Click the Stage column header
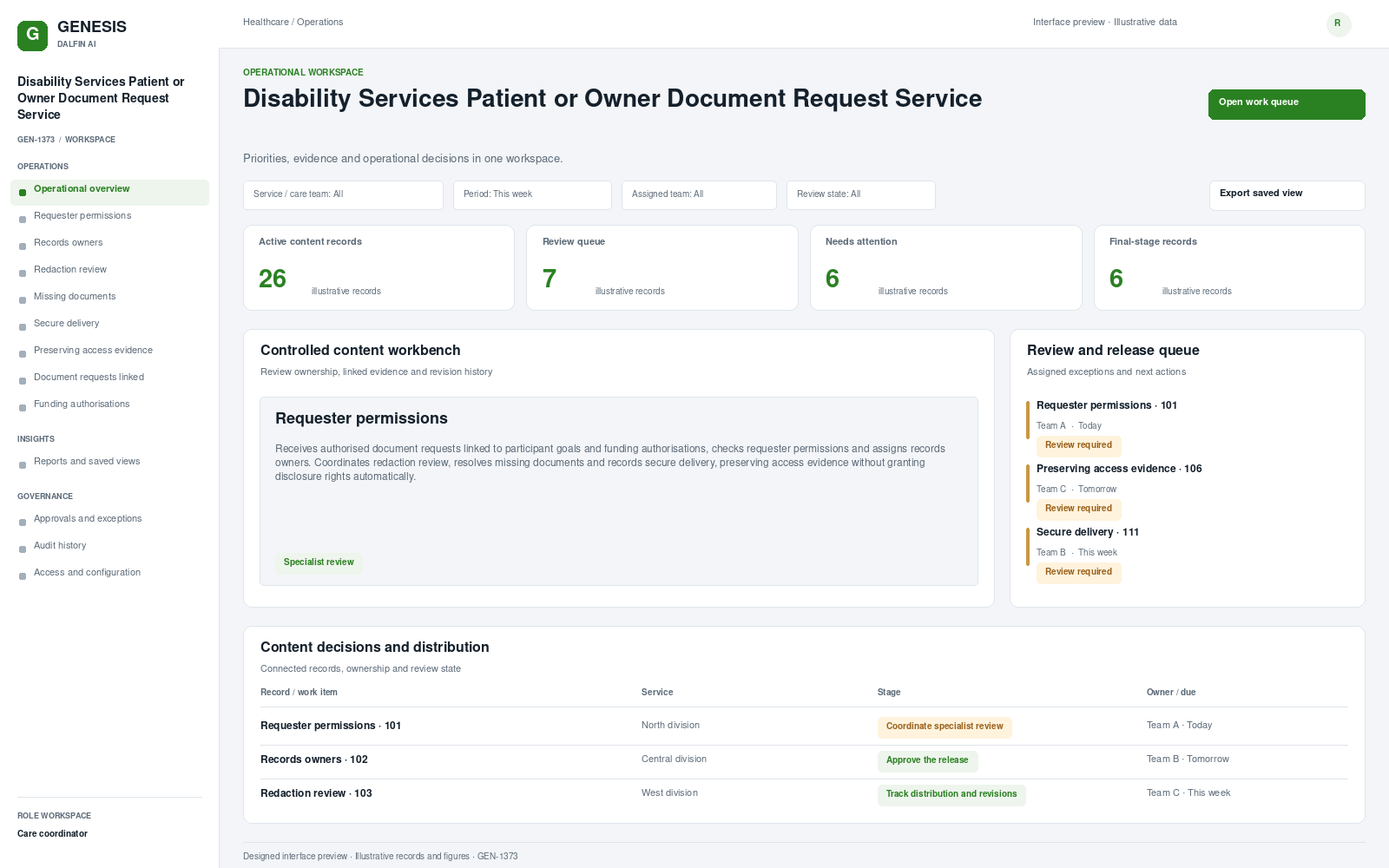 (889, 693)
